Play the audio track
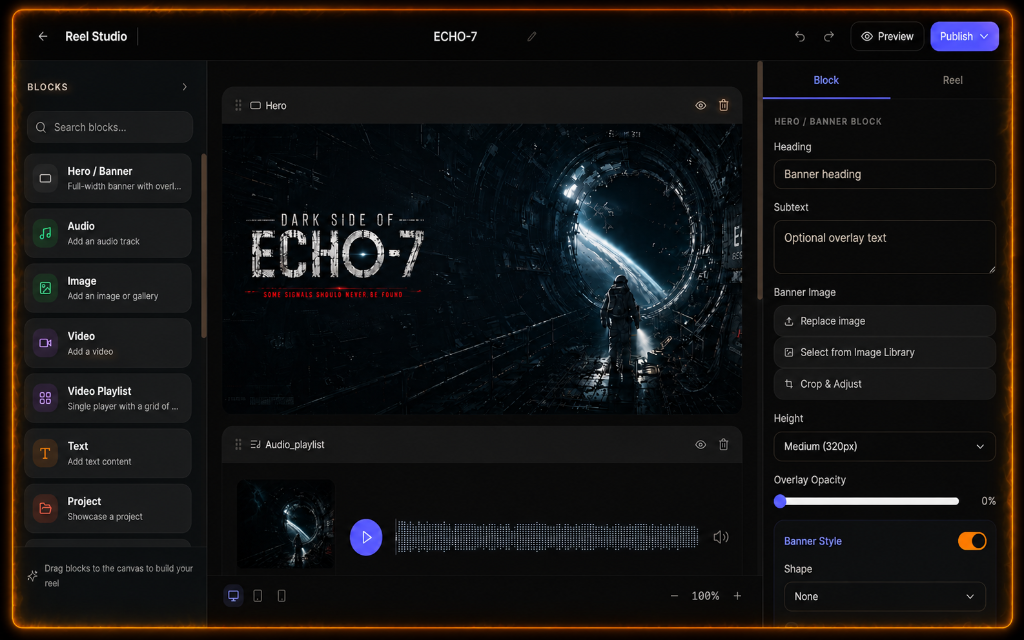 pyautogui.click(x=366, y=537)
